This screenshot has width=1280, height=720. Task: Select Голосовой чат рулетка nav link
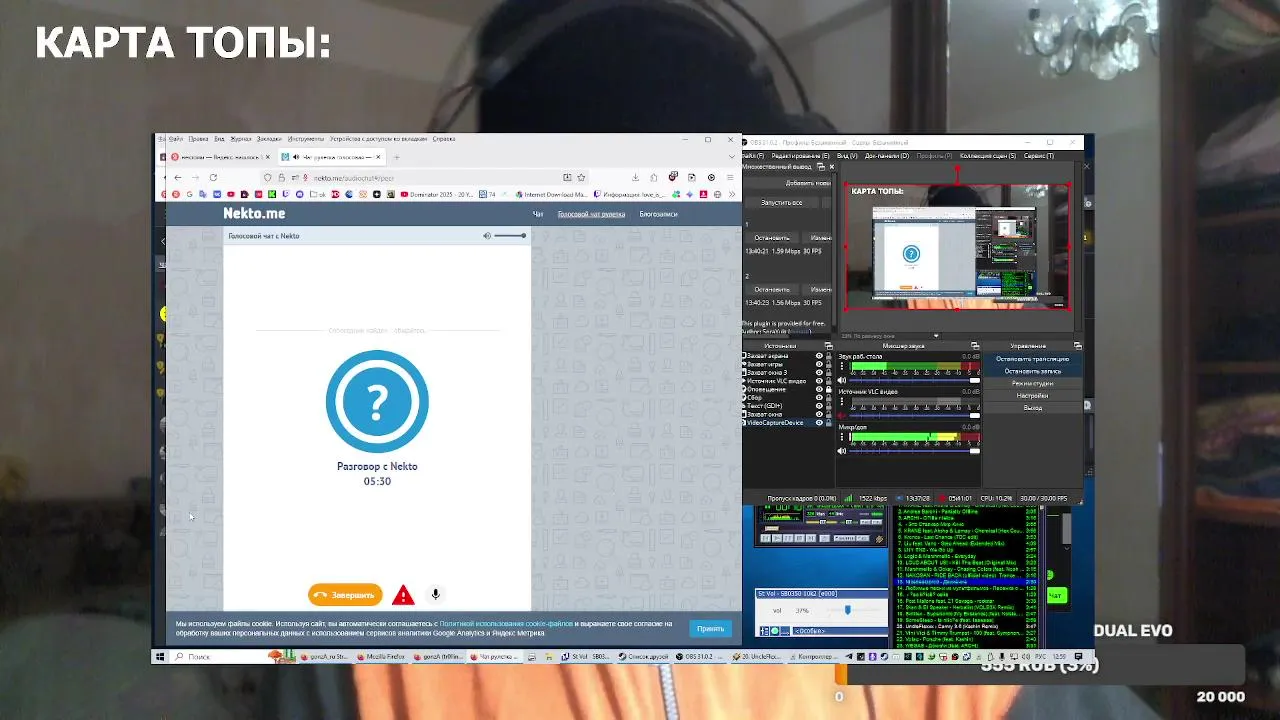point(591,214)
